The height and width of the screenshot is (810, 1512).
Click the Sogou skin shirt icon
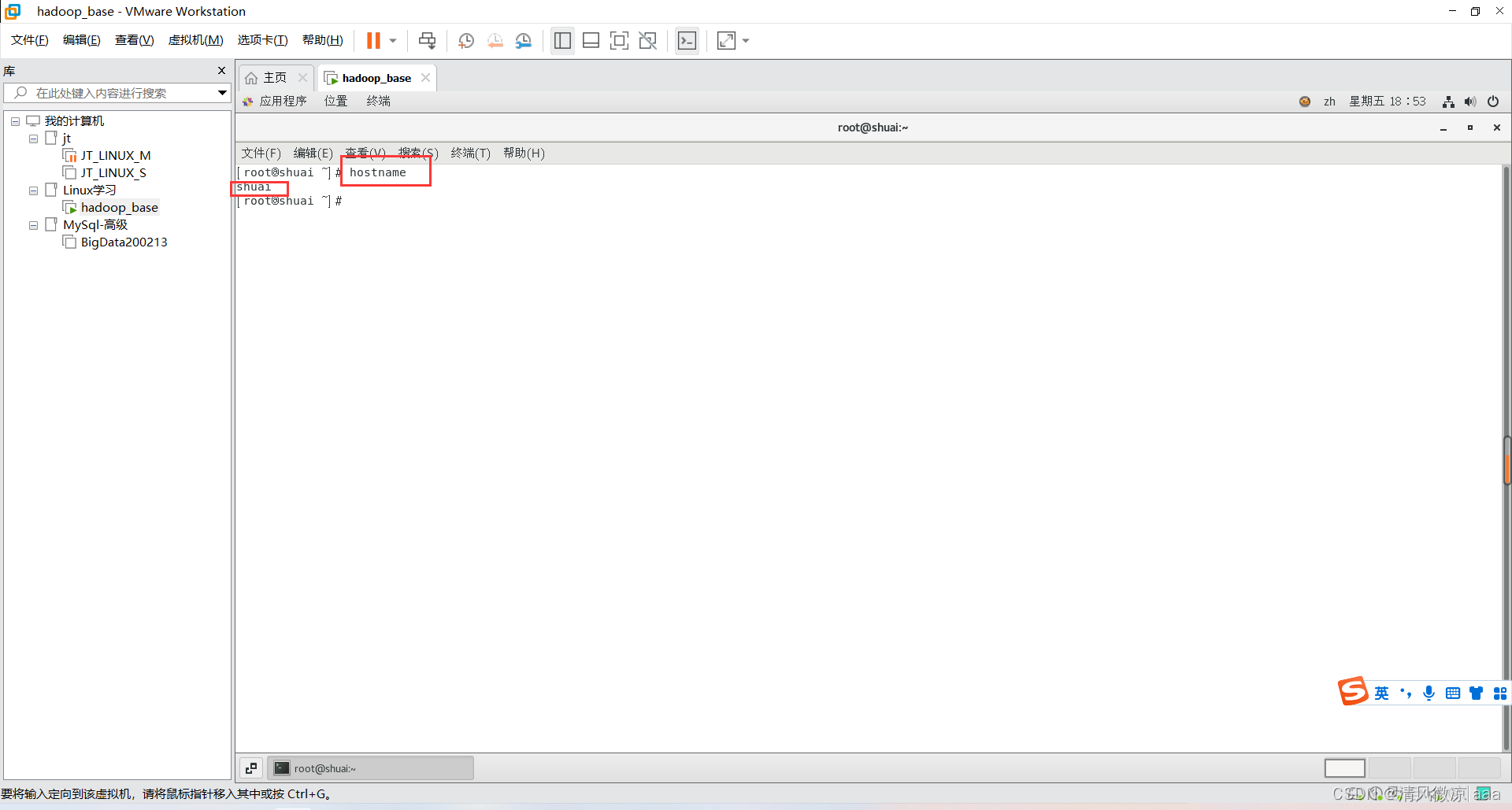coord(1477,693)
